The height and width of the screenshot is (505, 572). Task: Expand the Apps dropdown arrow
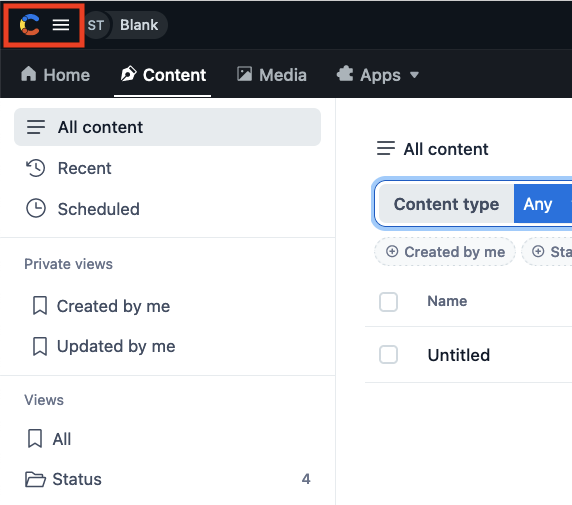coord(414,75)
